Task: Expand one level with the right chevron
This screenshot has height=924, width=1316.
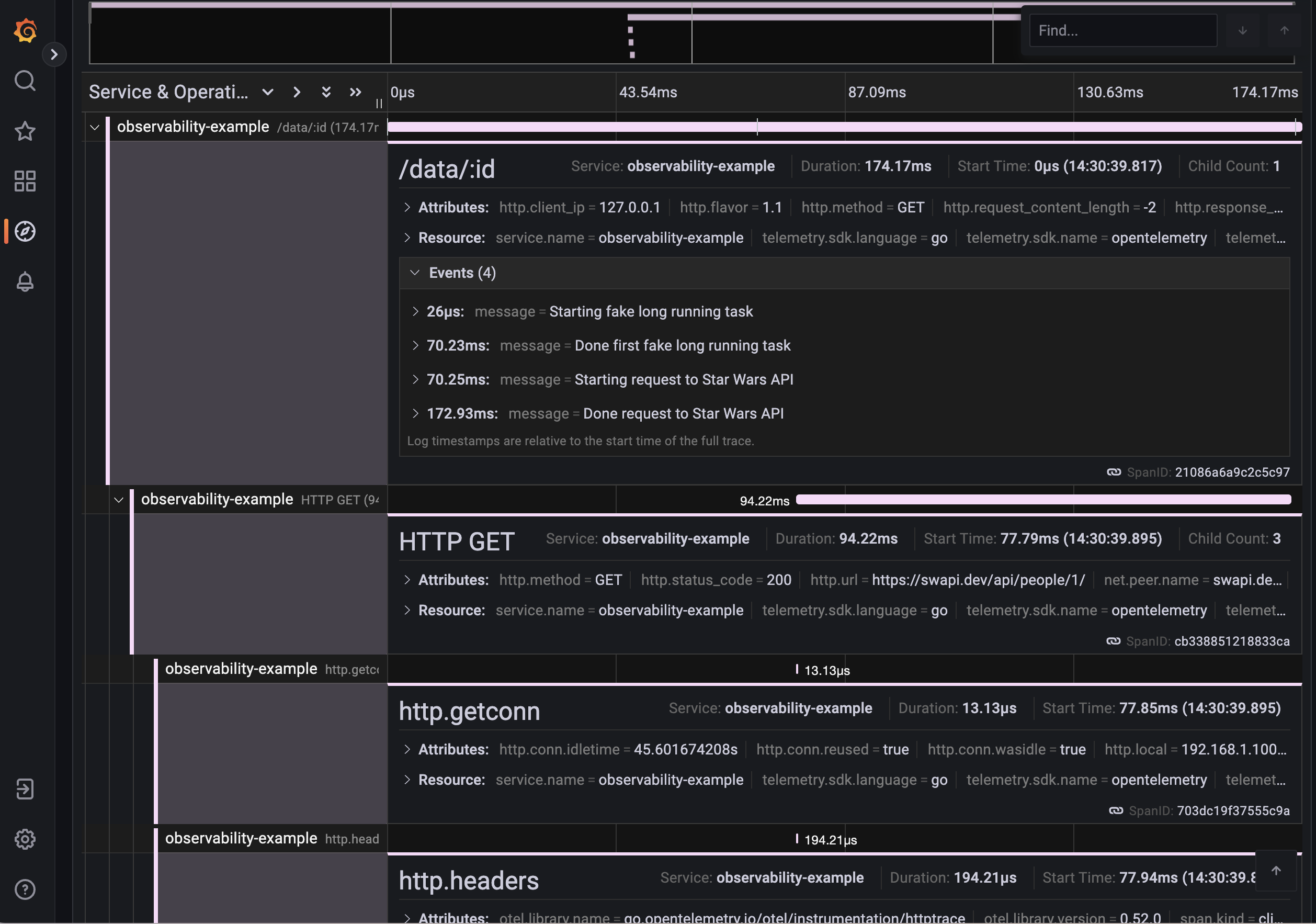Action: pyautogui.click(x=297, y=92)
